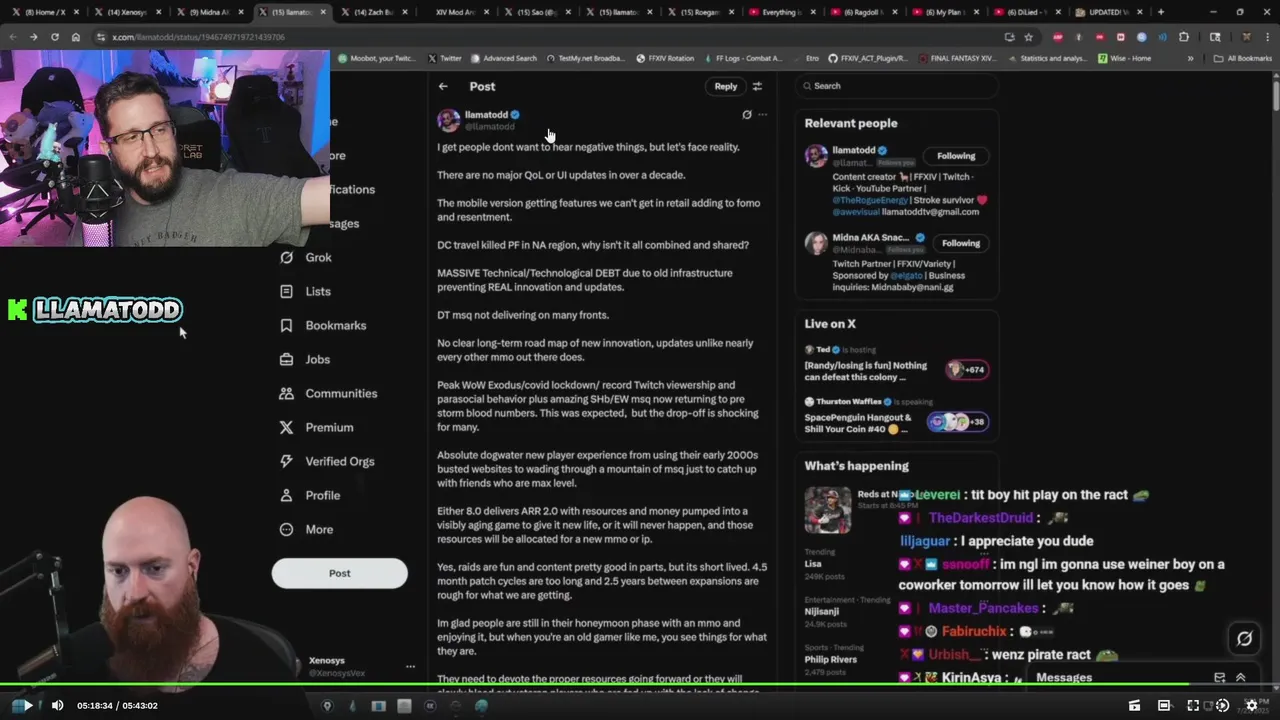This screenshot has height=720, width=1280.
Task: Open Premium X icon in sidebar
Action: pos(286,427)
